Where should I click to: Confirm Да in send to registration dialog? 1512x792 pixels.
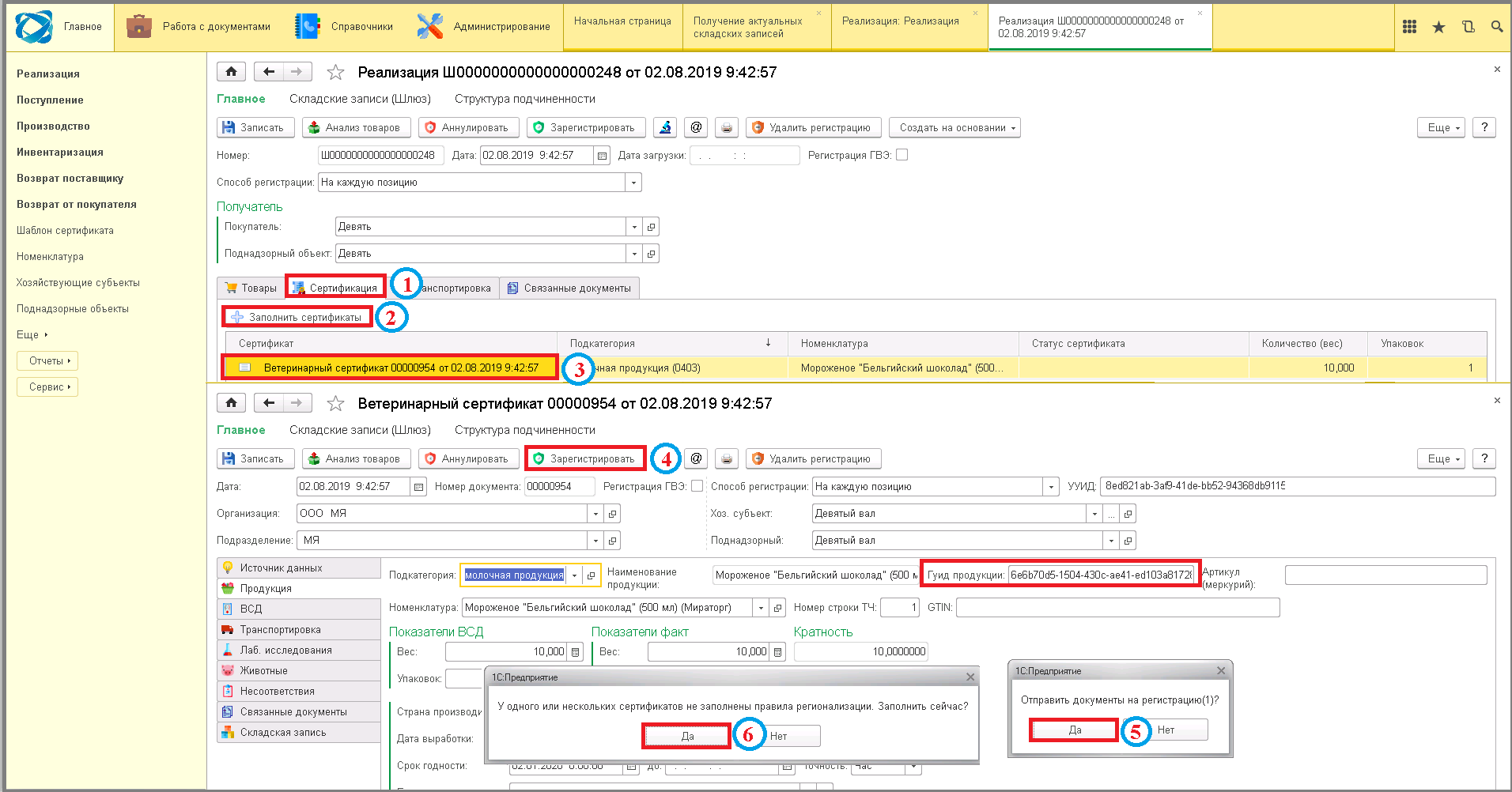(x=1075, y=730)
